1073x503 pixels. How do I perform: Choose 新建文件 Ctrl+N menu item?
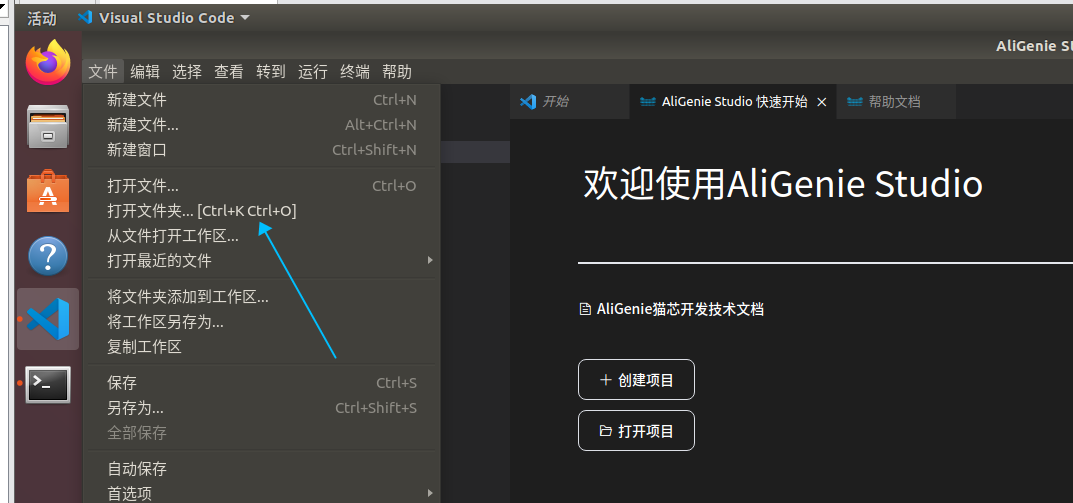pos(261,100)
